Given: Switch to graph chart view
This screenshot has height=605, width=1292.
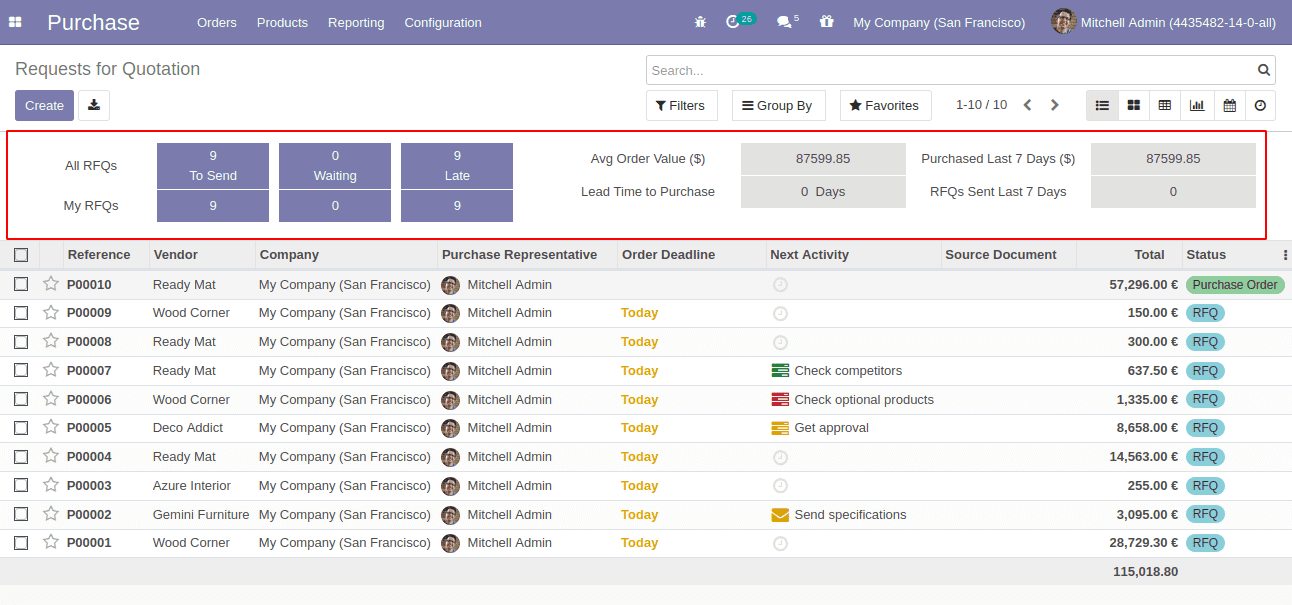Looking at the screenshot, I should (x=1197, y=105).
